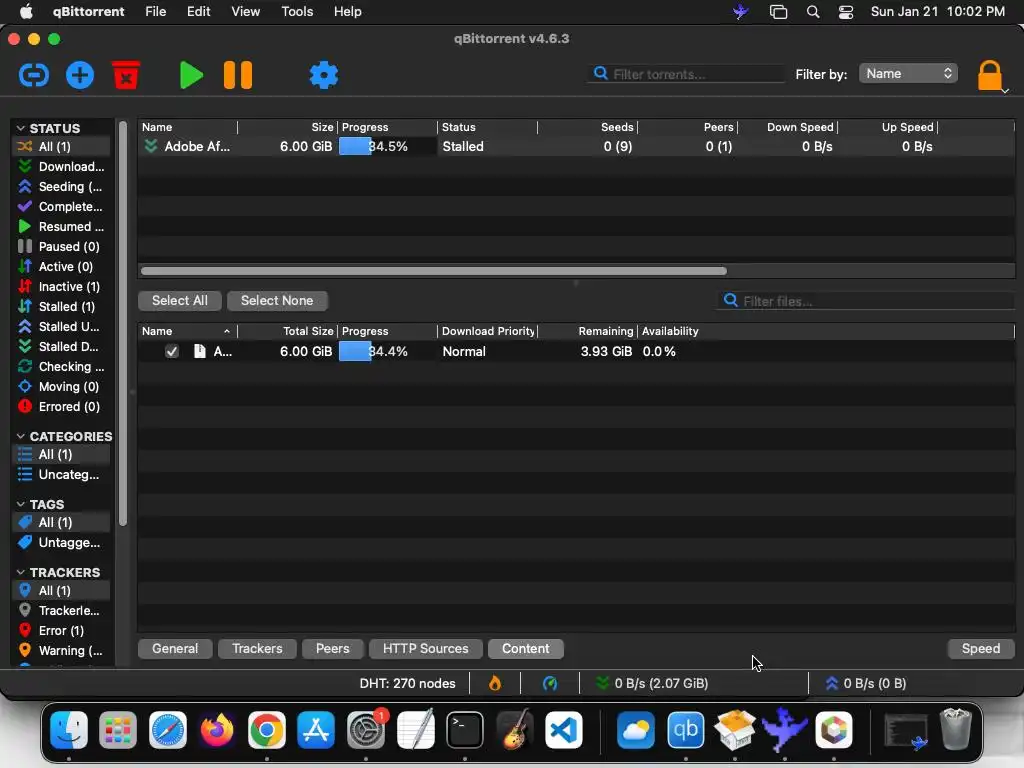The width and height of the screenshot is (1024, 768).
Task: Click the file document icon in content list
Action: [200, 351]
